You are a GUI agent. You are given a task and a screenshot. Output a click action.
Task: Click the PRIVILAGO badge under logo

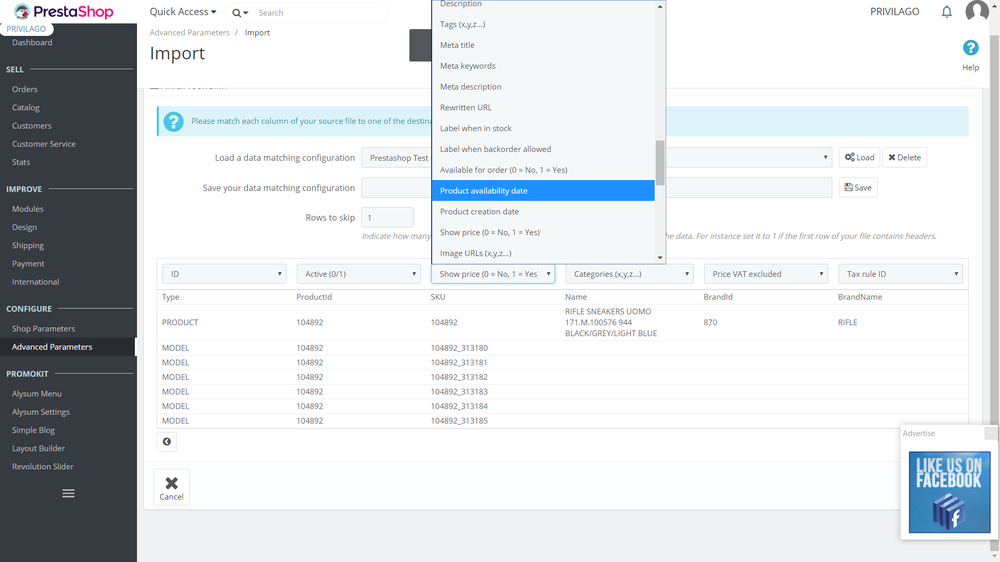26,29
